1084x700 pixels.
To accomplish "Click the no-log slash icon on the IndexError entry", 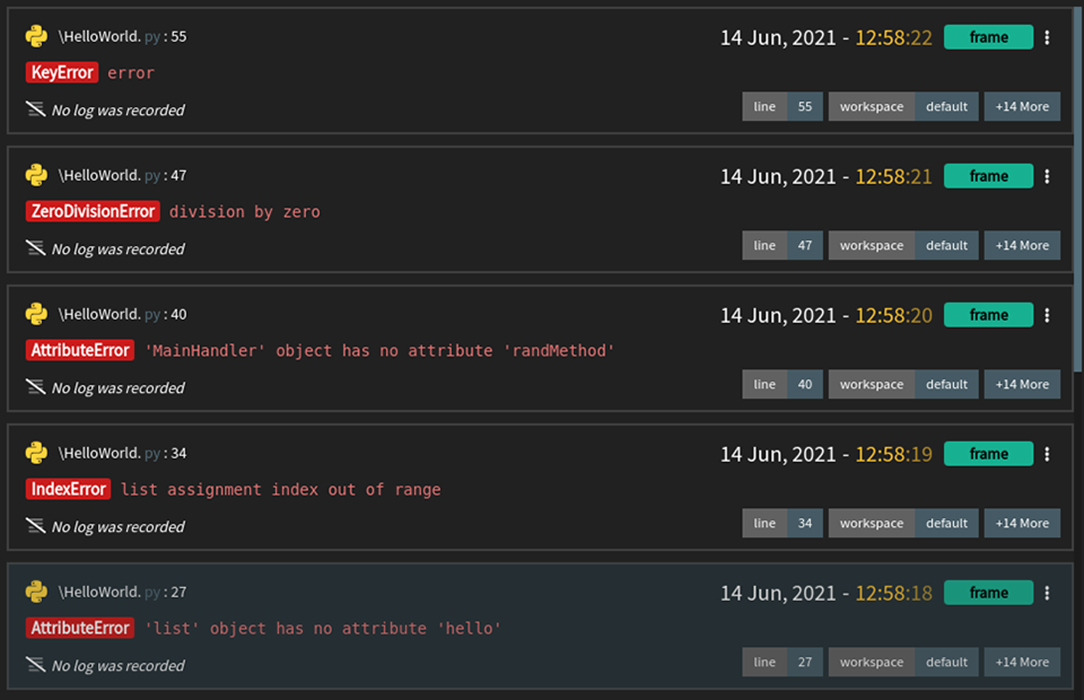I will [x=33, y=525].
